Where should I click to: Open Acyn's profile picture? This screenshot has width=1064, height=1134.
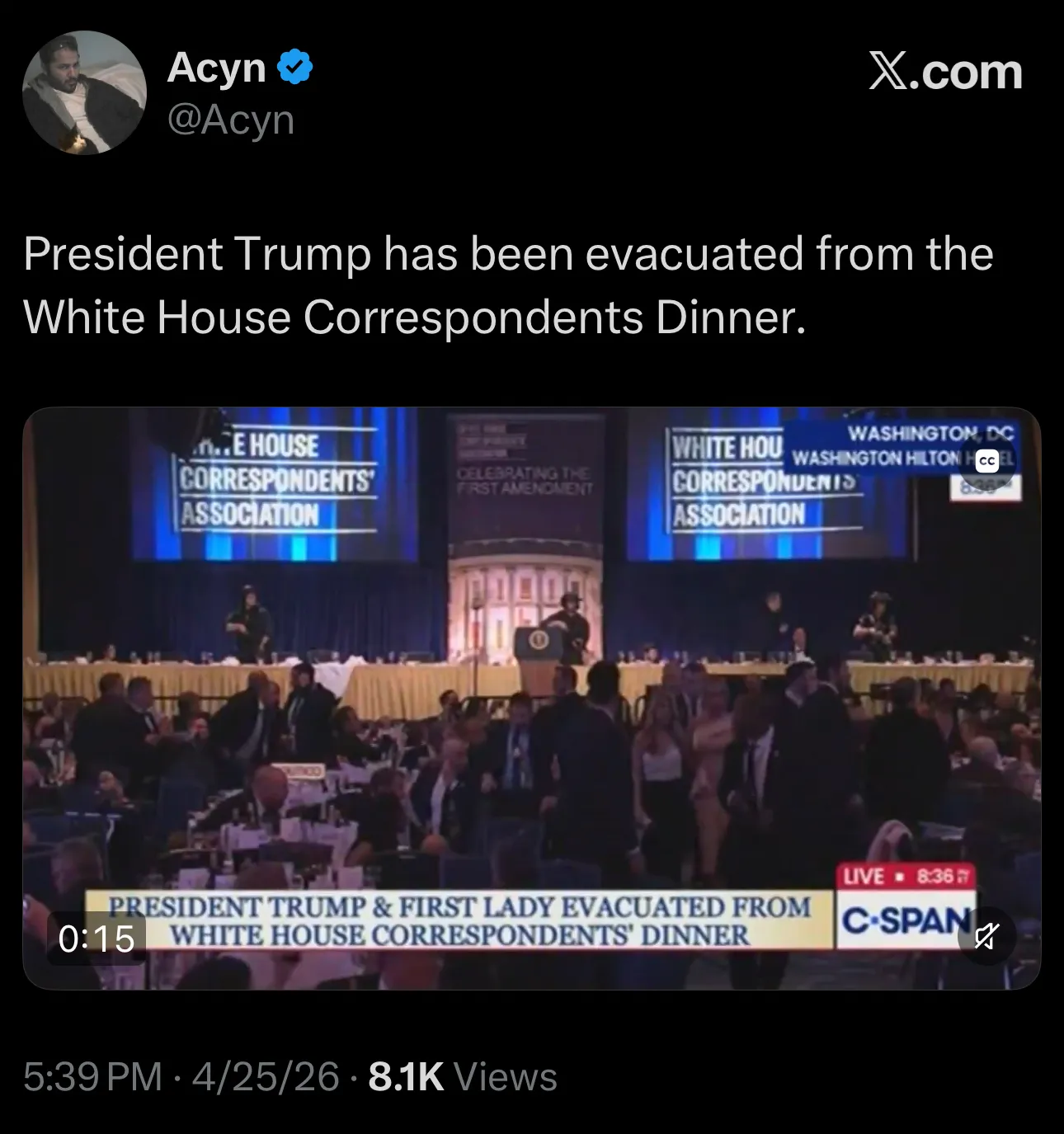click(85, 92)
